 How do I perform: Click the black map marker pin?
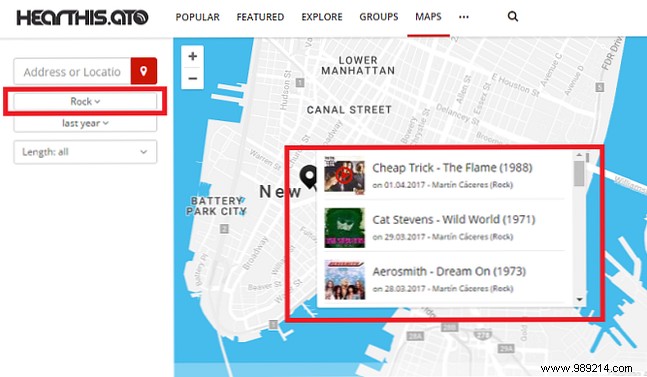coord(308,177)
